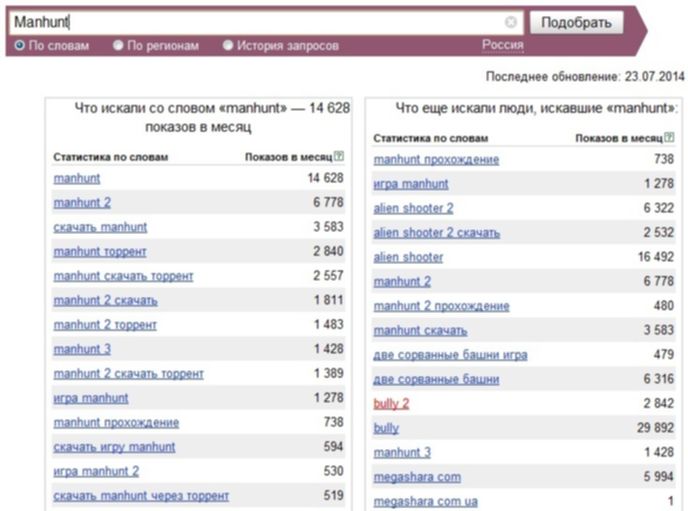The image size is (688, 511).
Task: Open the 'manhunt скачать' link in right table
Action: click(420, 330)
